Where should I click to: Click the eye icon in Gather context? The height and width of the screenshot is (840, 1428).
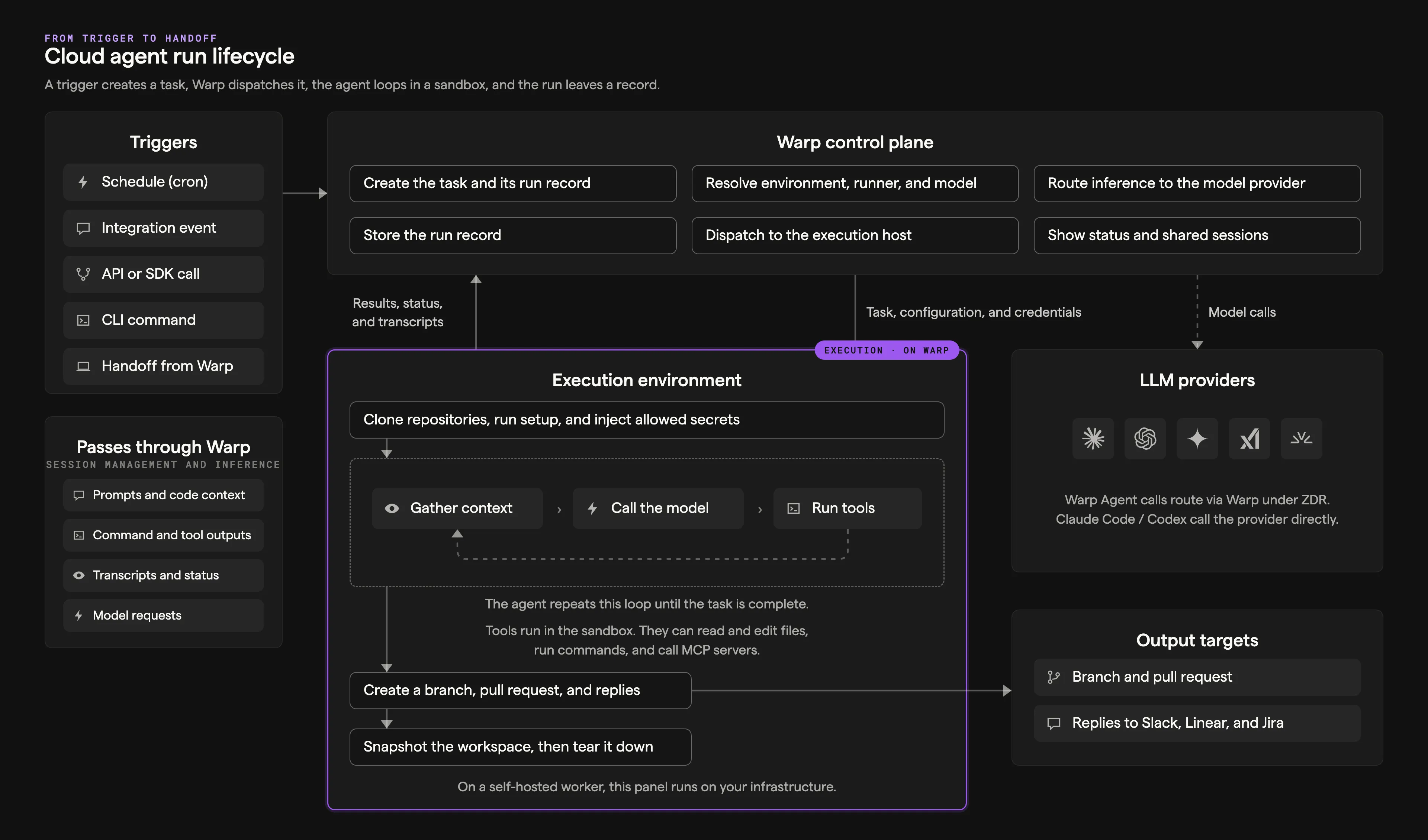pos(392,508)
